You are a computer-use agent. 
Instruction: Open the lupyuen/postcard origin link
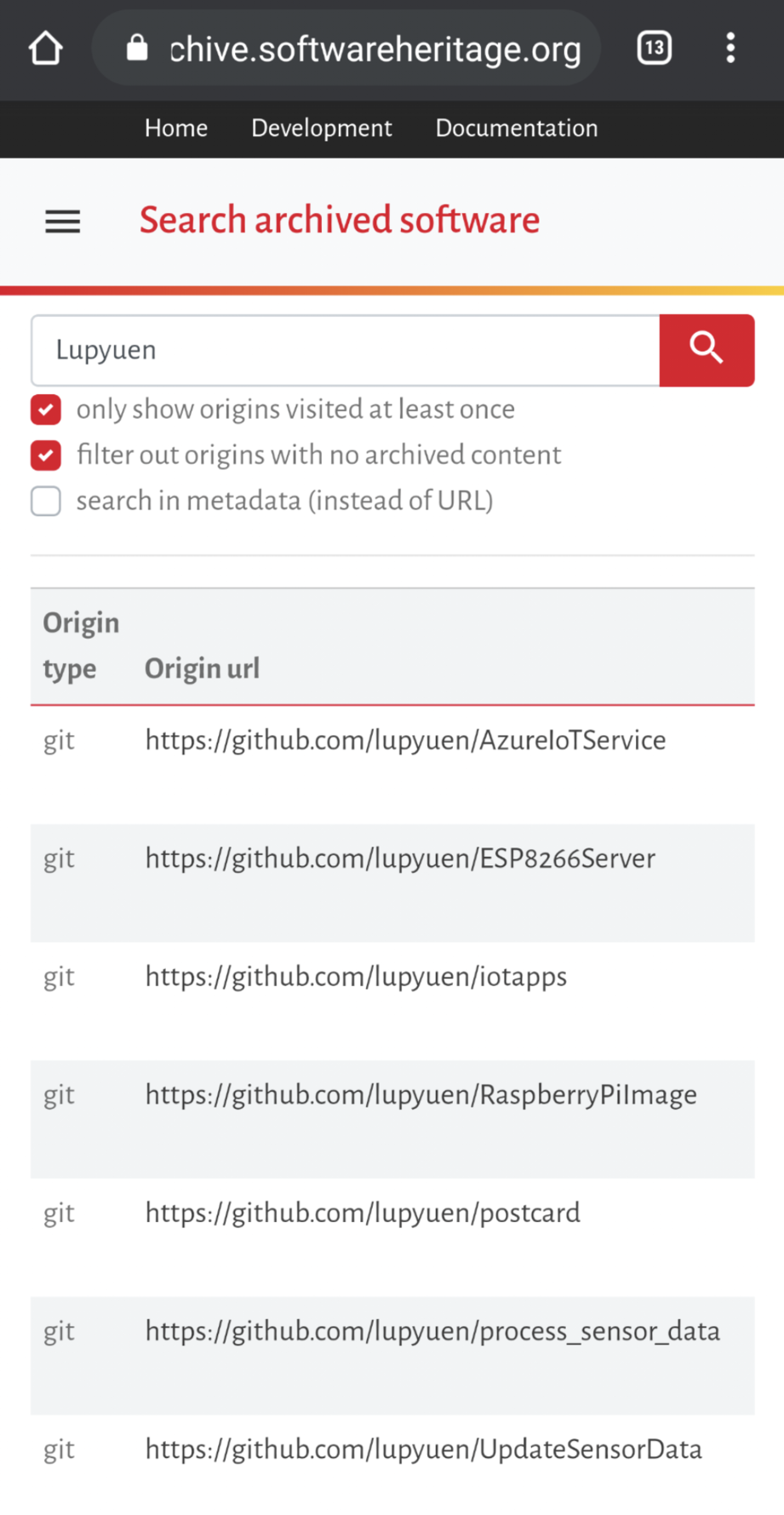[x=363, y=1213]
